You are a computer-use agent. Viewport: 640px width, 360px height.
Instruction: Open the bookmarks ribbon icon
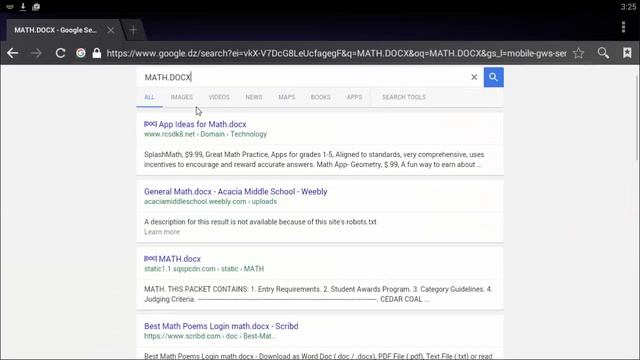[627, 53]
